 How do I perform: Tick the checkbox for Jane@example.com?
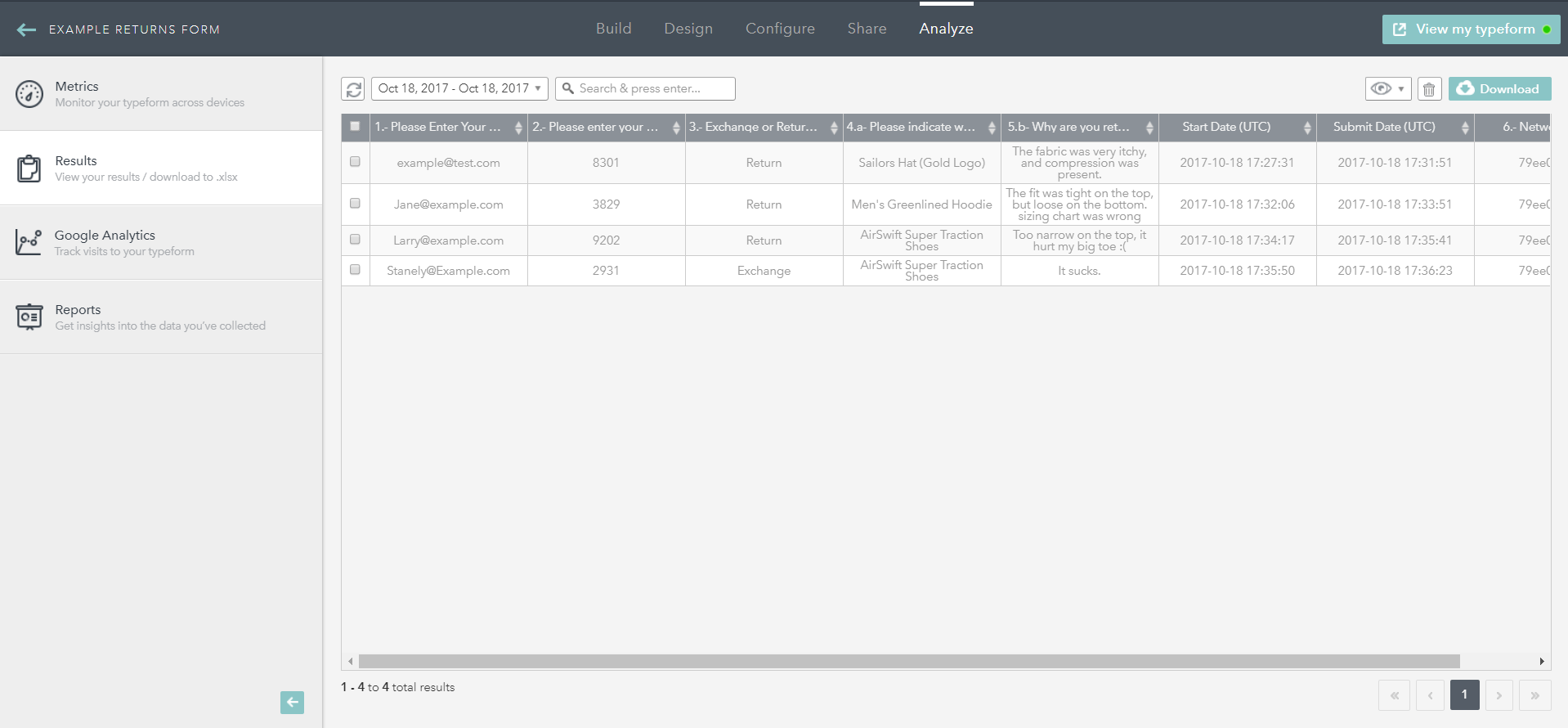(x=355, y=204)
